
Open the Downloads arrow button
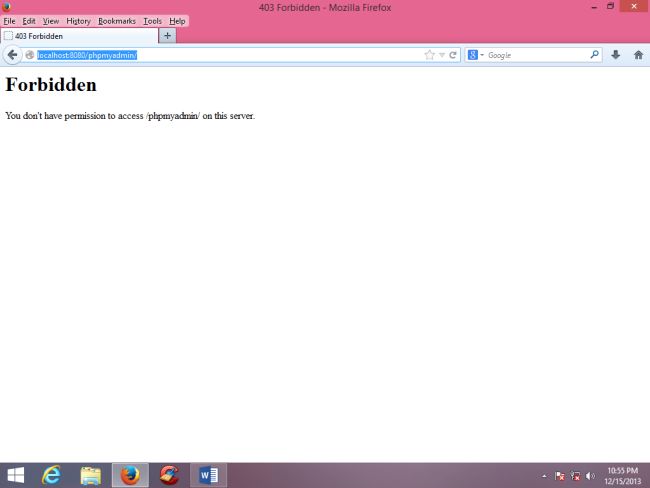[x=616, y=55]
